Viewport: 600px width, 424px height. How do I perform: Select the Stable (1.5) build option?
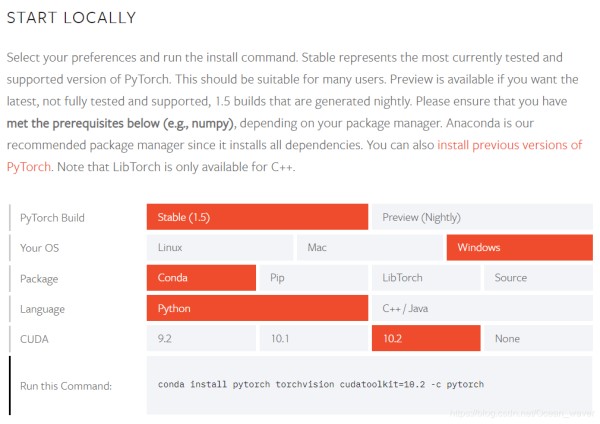(x=257, y=217)
